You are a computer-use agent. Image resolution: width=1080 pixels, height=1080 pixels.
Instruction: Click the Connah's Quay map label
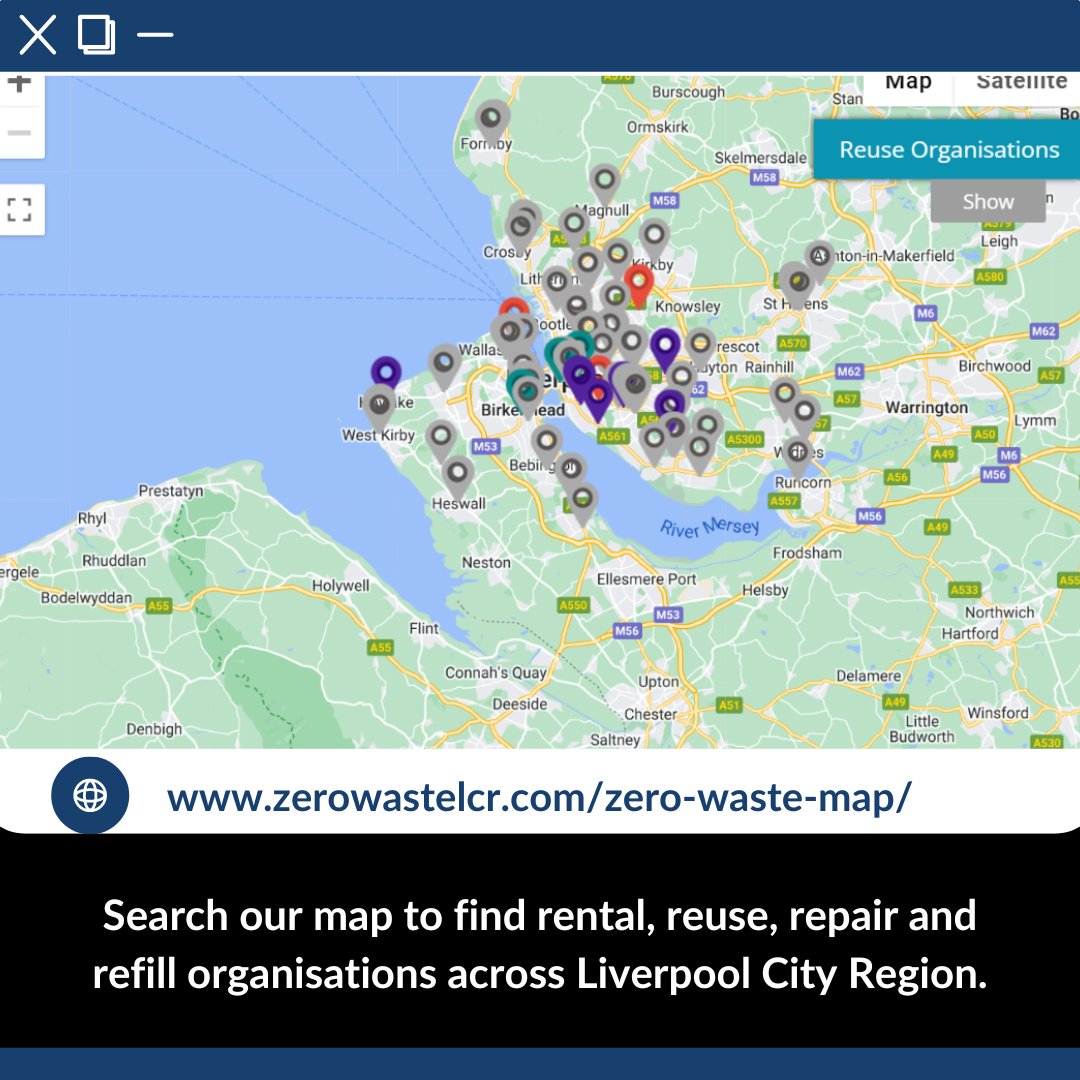(x=495, y=672)
